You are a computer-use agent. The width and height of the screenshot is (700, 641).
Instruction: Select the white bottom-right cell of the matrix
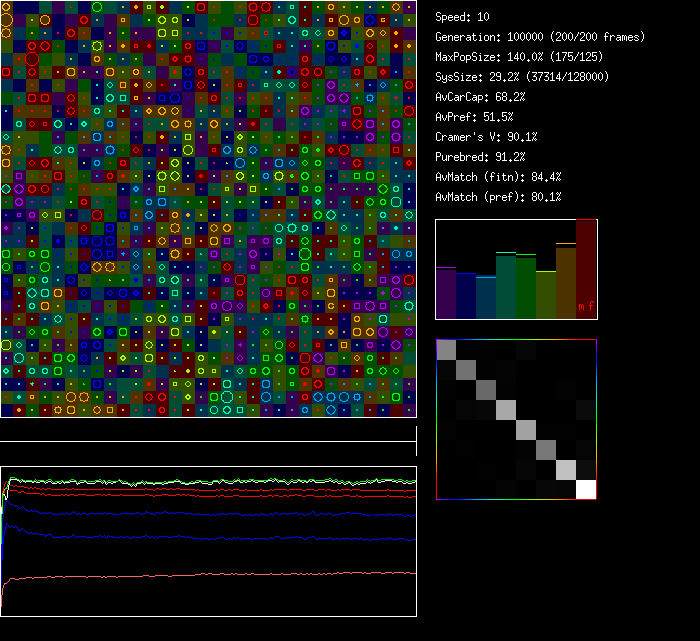586,489
